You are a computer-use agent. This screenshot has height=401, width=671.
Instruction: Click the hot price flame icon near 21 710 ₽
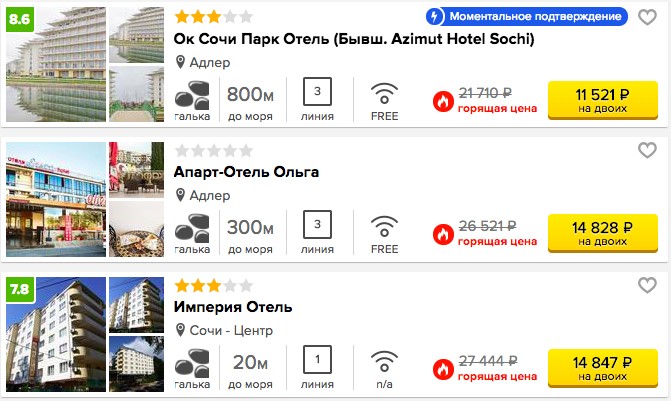click(x=443, y=101)
